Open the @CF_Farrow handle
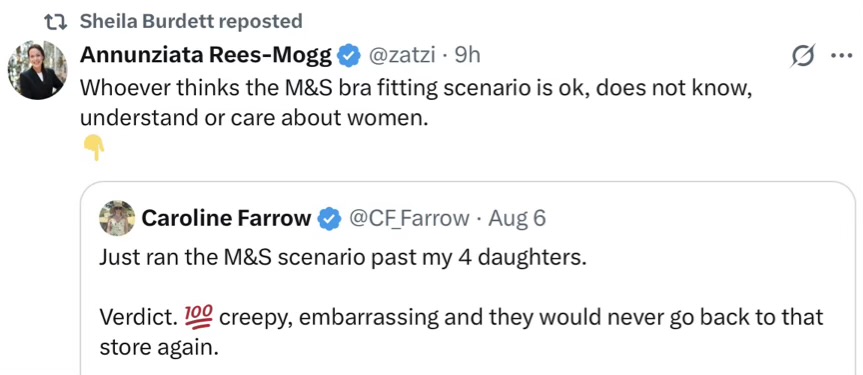The image size is (863, 375). (x=408, y=219)
